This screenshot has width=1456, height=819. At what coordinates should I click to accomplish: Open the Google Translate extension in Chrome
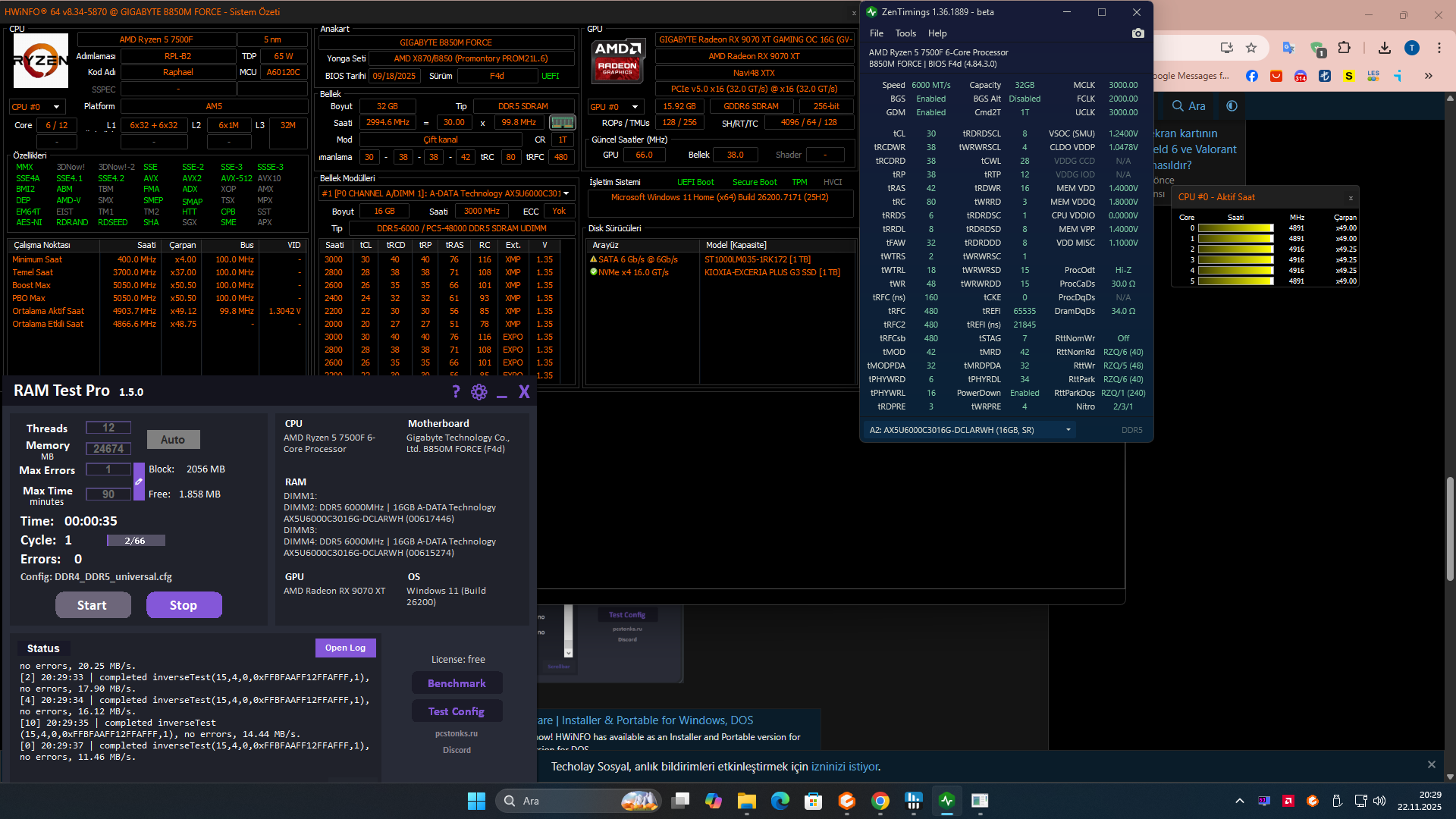coord(1288,48)
